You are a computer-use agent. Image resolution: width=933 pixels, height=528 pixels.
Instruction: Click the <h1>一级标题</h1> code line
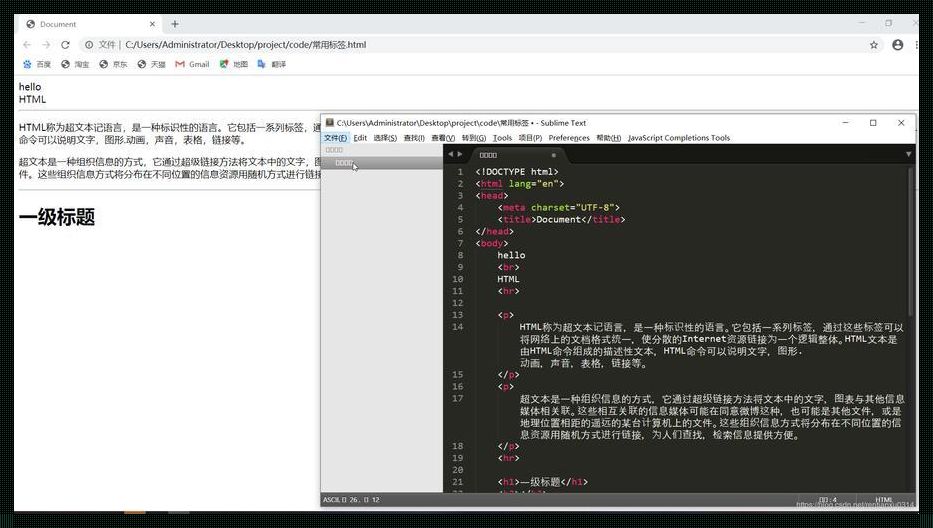click(x=542, y=482)
